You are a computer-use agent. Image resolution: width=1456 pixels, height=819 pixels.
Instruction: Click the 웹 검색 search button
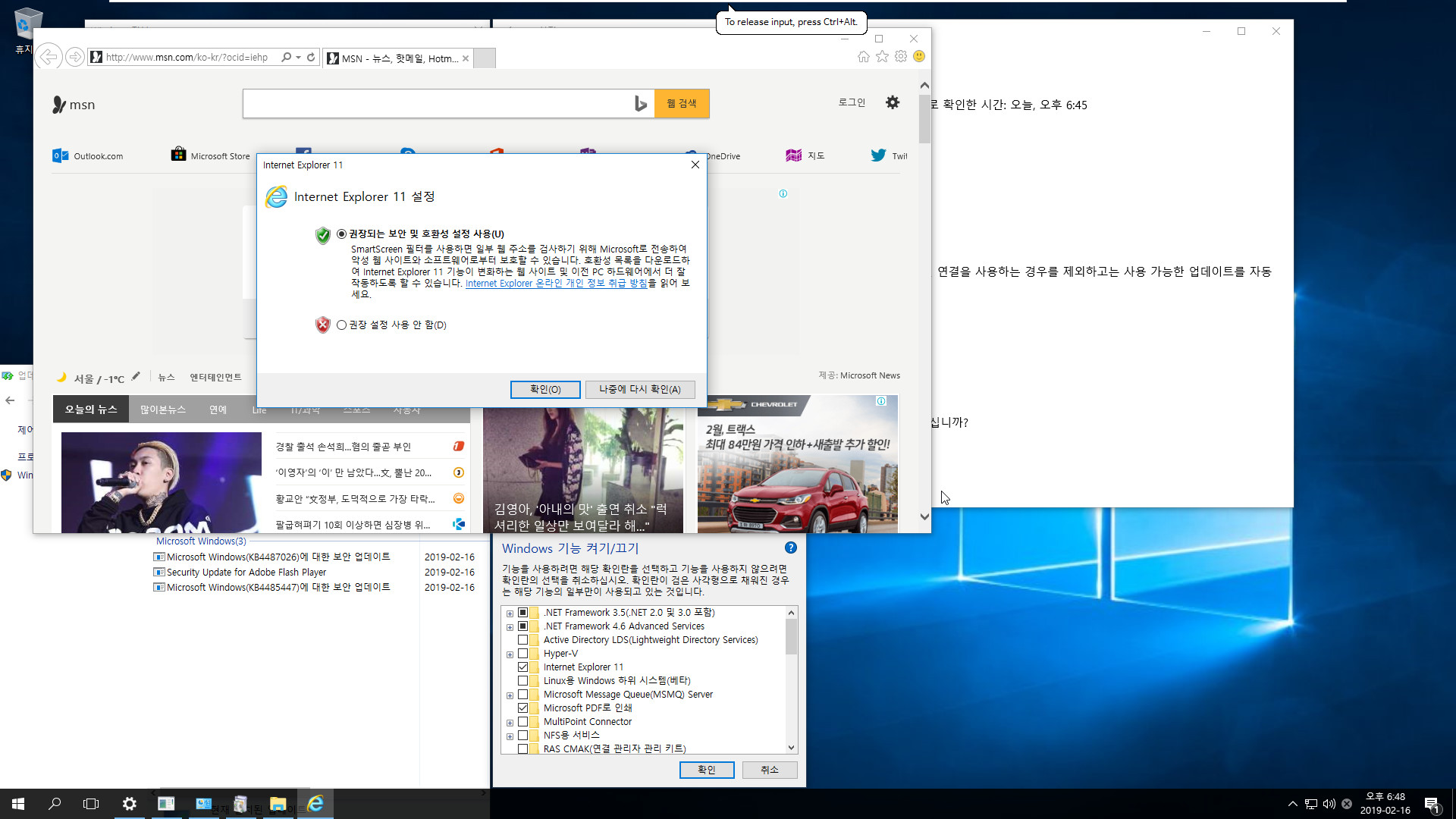682,103
